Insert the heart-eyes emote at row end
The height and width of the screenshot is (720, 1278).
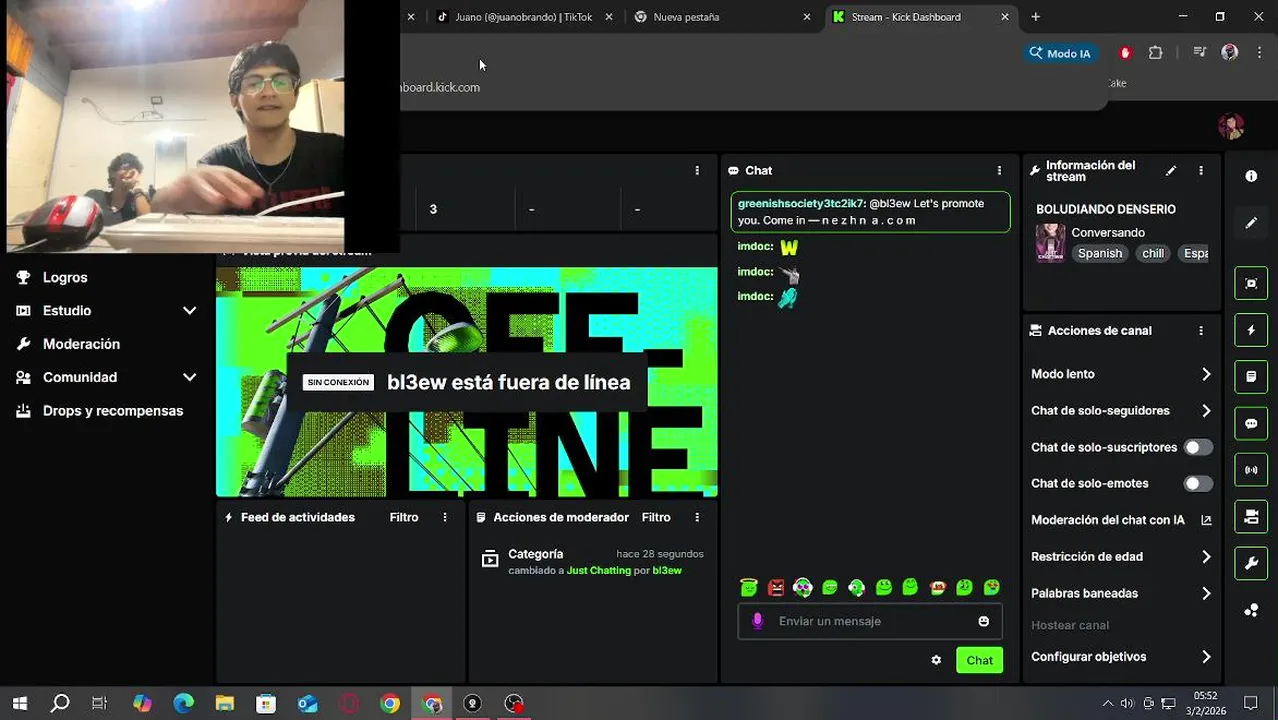(x=992, y=588)
